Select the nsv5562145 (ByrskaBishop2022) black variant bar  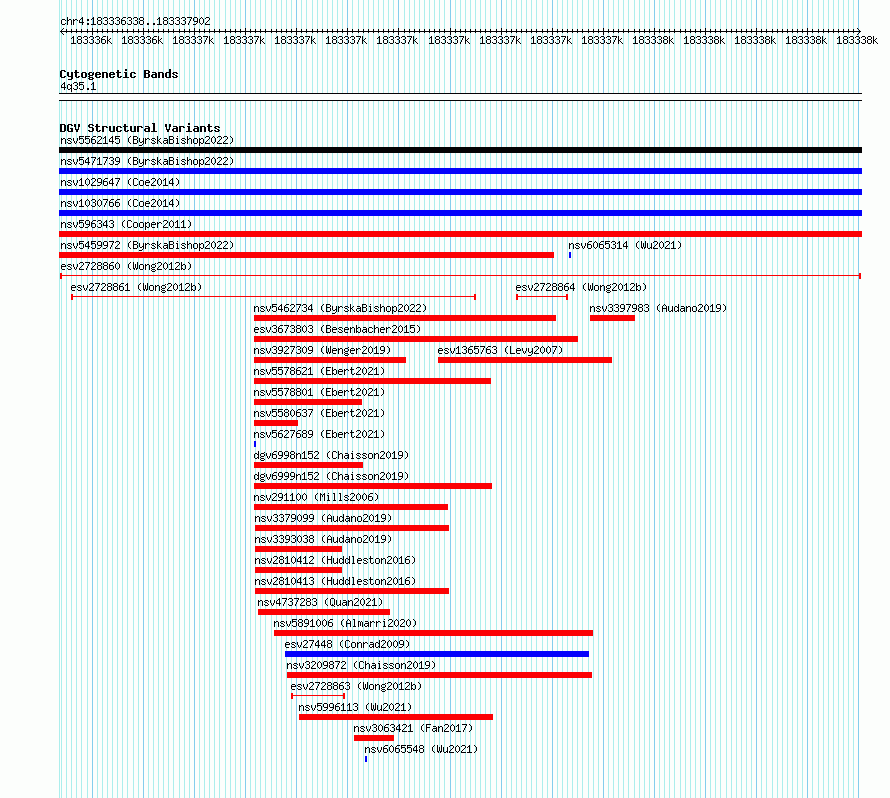[x=460, y=150]
